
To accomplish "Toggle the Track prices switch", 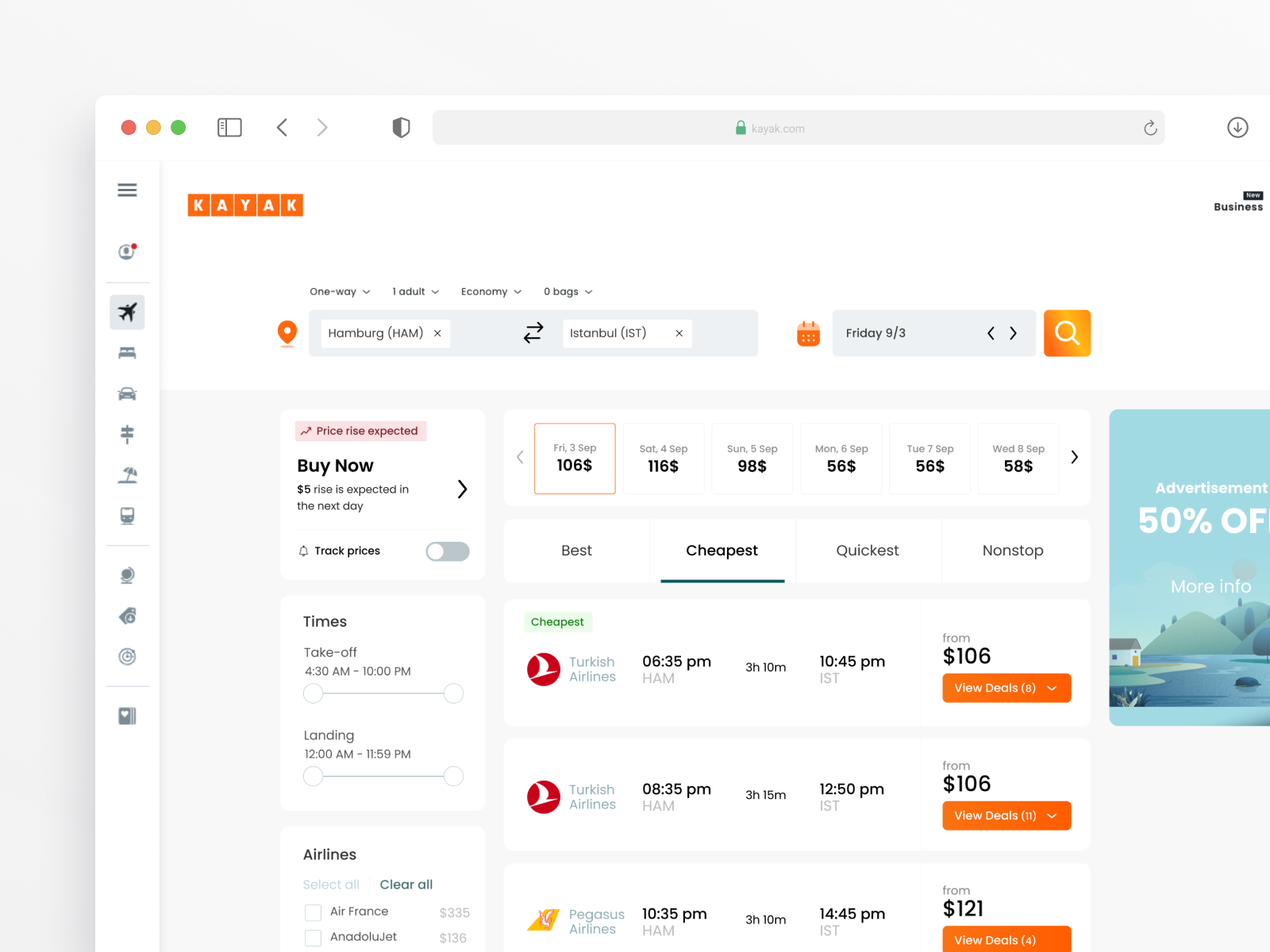I will pos(448,551).
